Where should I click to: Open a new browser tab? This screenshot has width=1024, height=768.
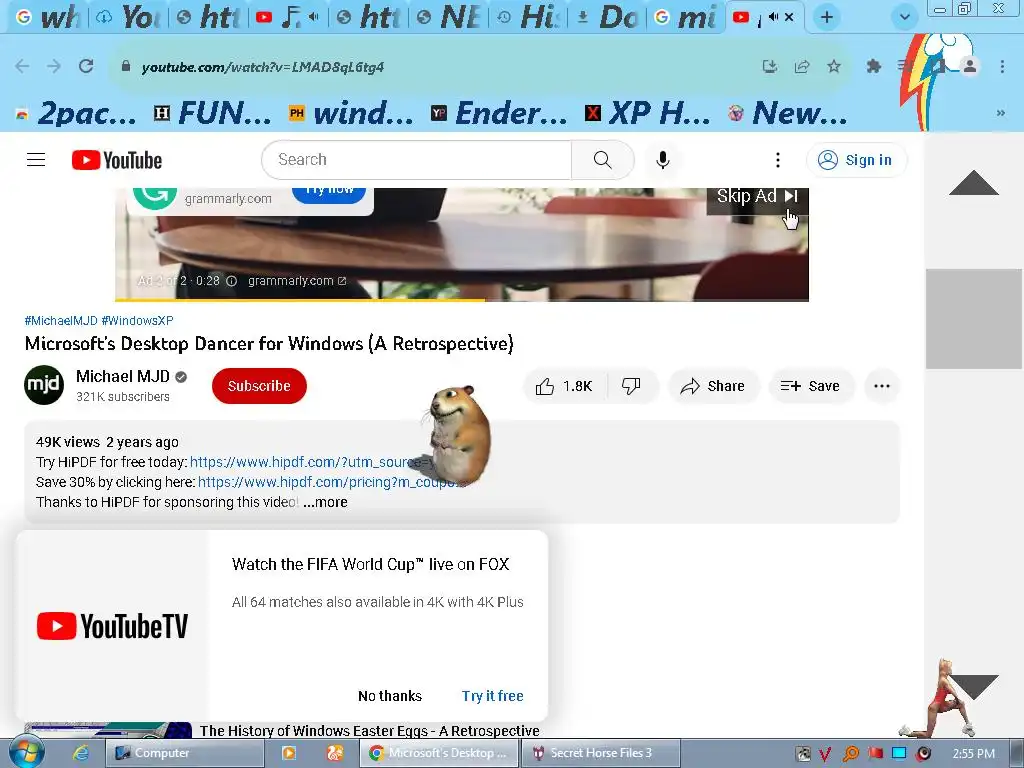[827, 18]
